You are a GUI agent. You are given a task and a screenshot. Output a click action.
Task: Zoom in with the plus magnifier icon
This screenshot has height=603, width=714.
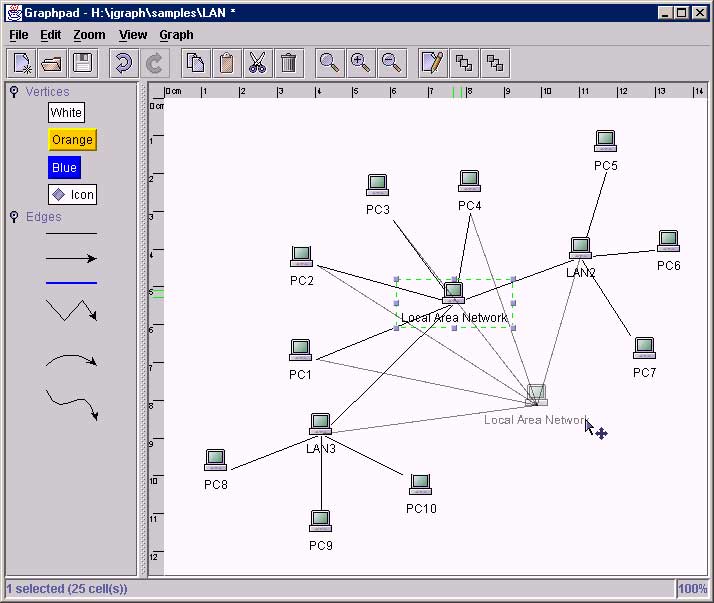[360, 63]
